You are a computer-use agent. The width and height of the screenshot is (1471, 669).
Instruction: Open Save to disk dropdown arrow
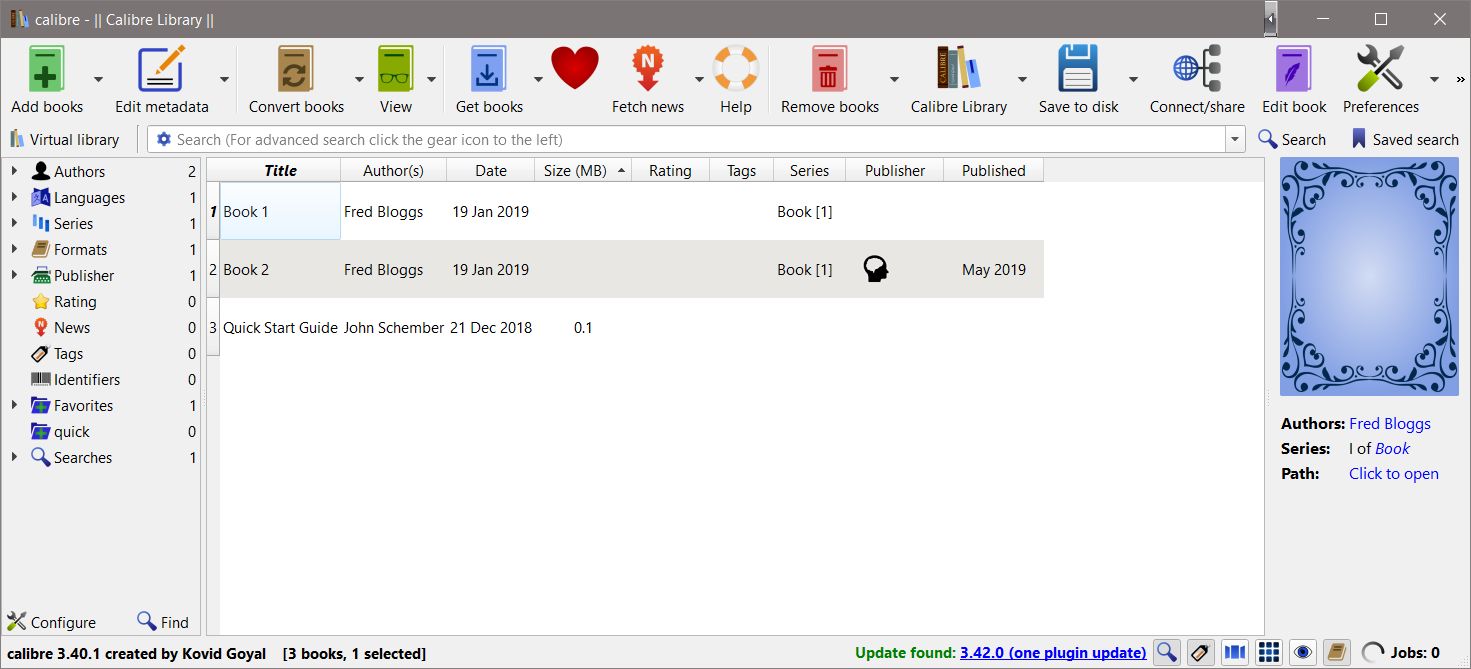coord(1133,80)
